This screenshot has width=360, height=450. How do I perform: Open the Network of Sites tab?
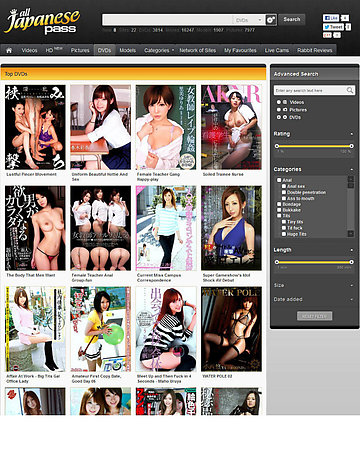pyautogui.click(x=198, y=50)
